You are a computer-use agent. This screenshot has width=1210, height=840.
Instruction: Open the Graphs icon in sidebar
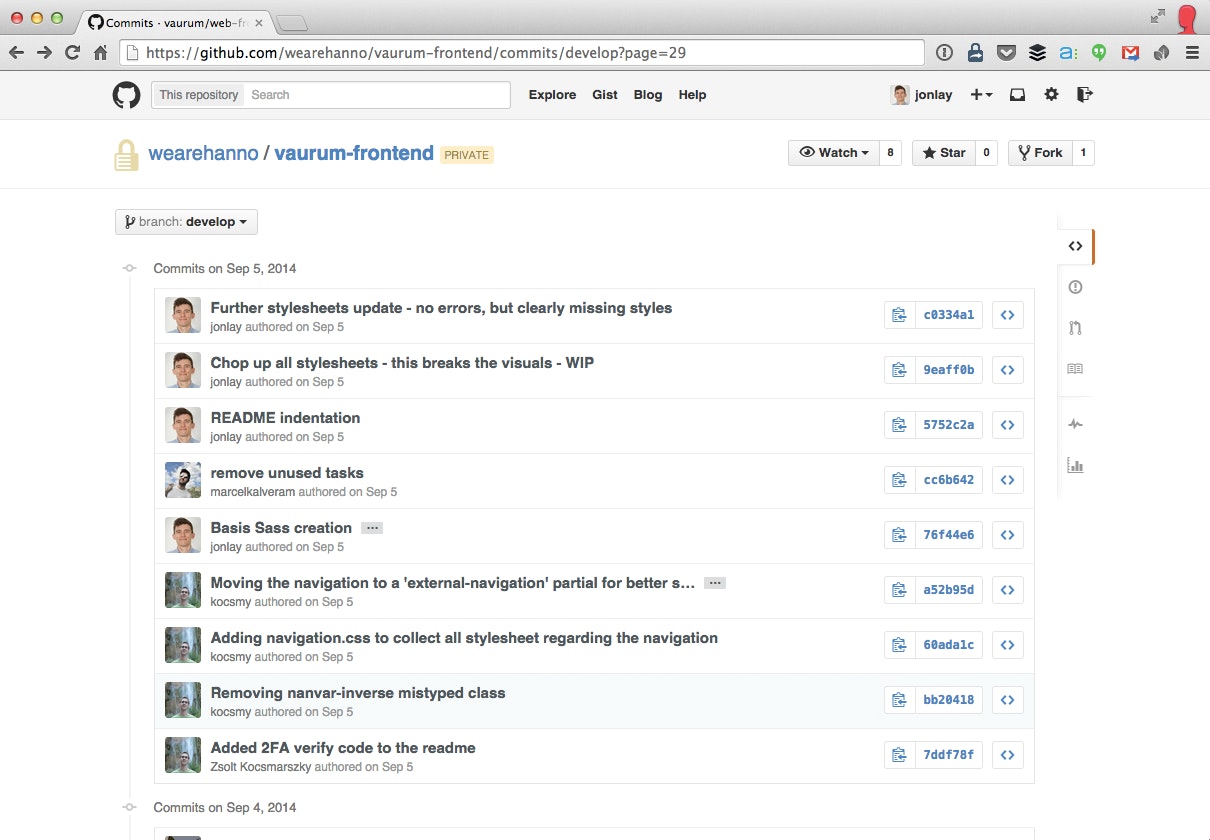click(x=1075, y=465)
